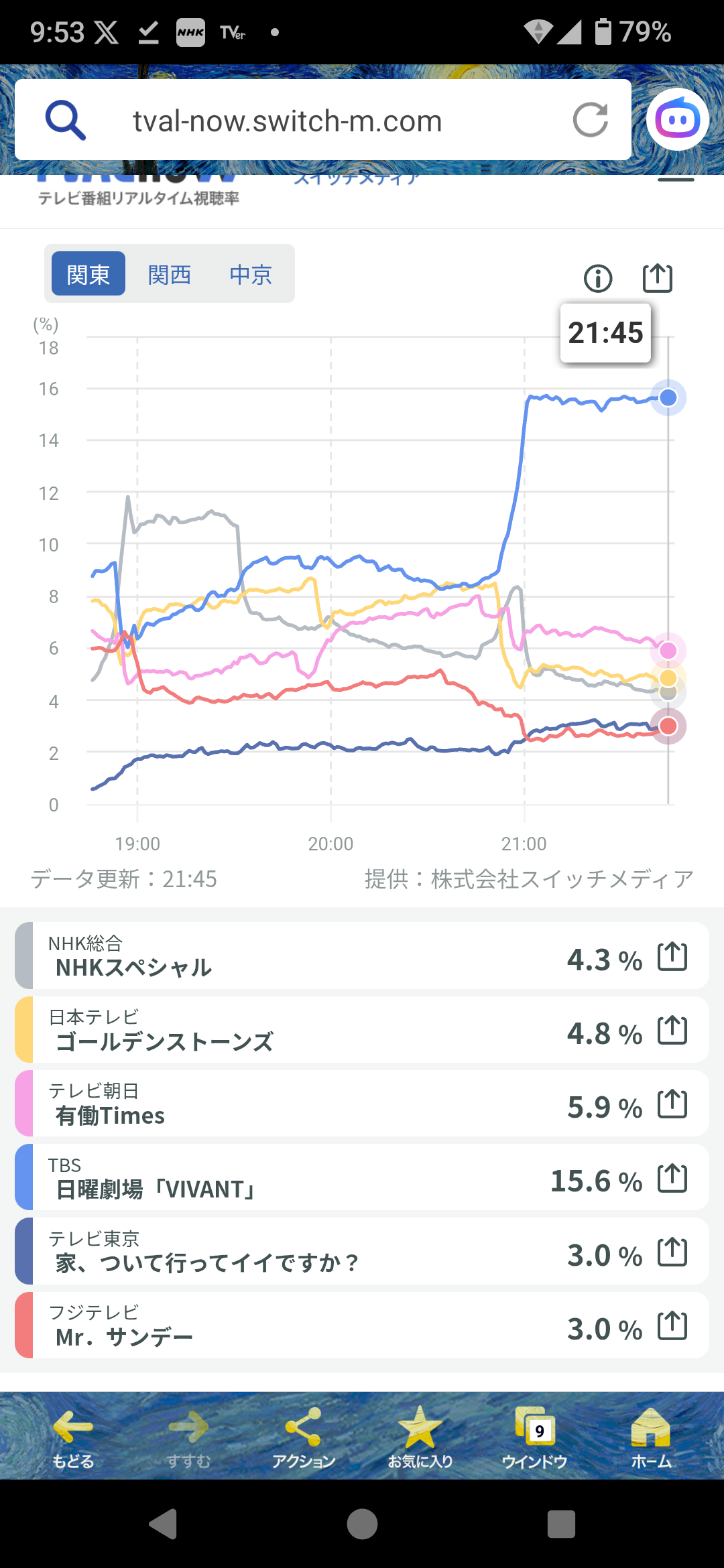The height and width of the screenshot is (1568, 724).
Task: Tap the search magnifier icon
Action: point(65,120)
